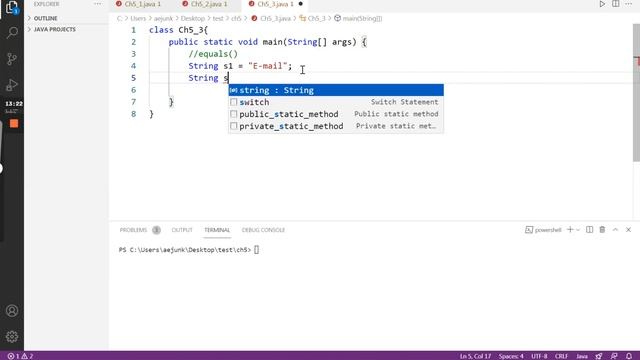This screenshot has width=640, height=360.
Task: Open the notifications bell
Action: coord(629,356)
